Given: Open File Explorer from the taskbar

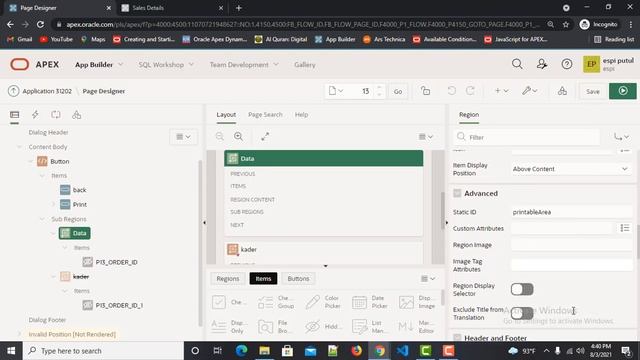Looking at the screenshot, I should click(264, 351).
